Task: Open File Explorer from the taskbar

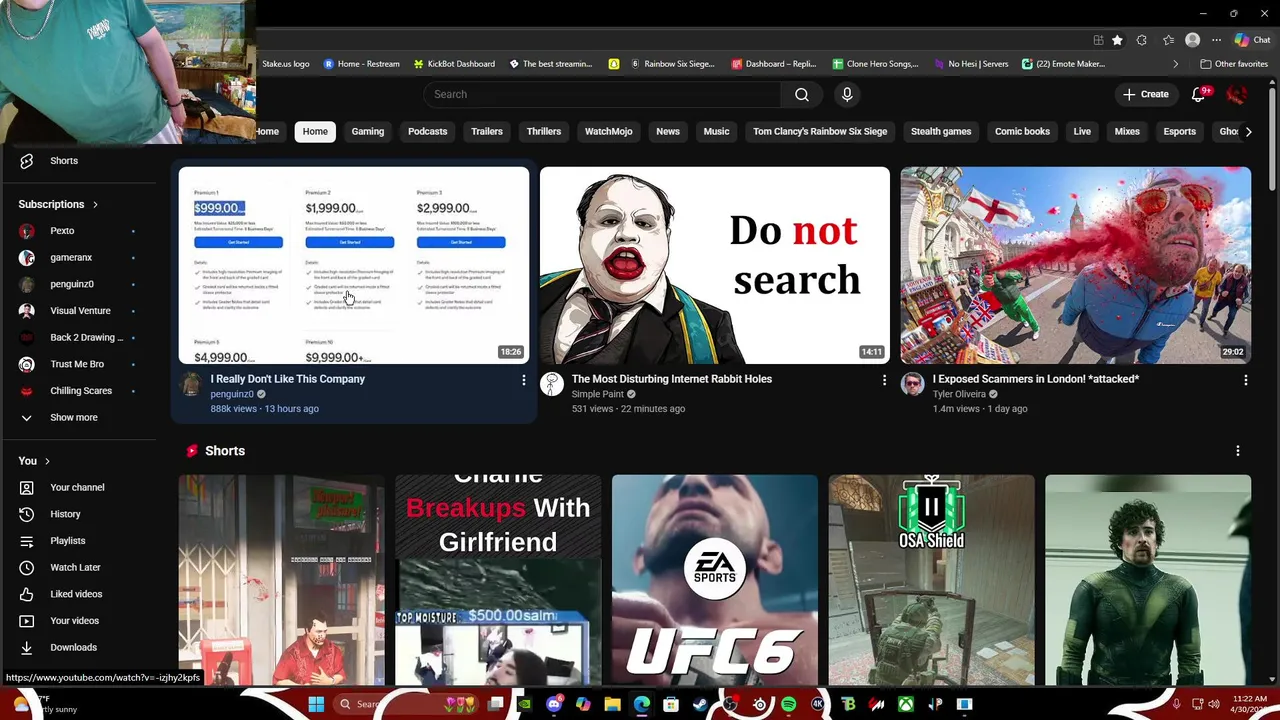Action: tap(612, 705)
